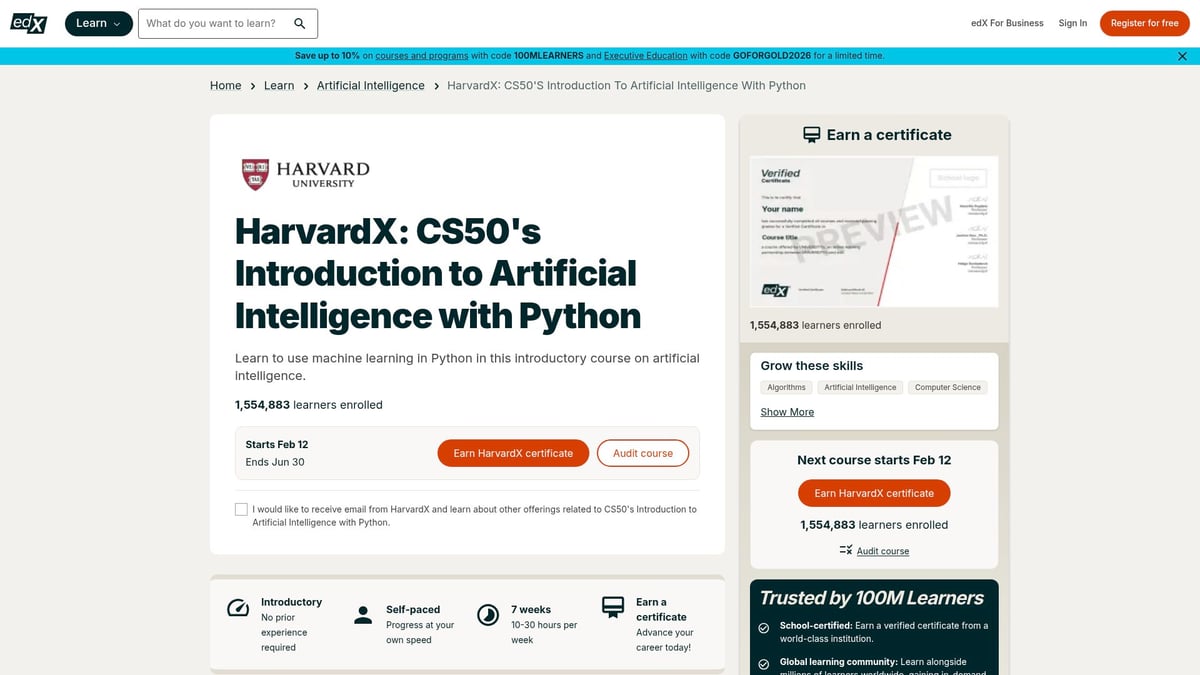This screenshot has height=675, width=1200.
Task: Click 'Starts Feb 12' text
Action: pos(277,444)
